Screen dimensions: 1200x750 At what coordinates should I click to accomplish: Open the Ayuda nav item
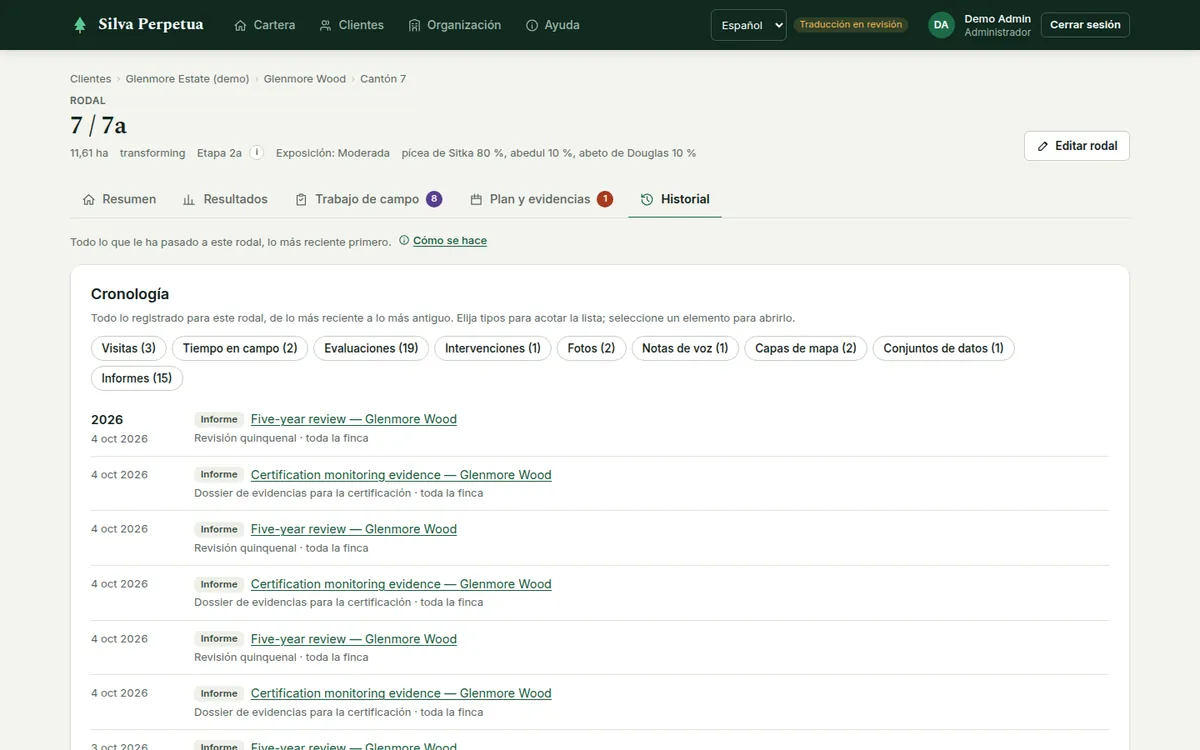click(x=552, y=25)
